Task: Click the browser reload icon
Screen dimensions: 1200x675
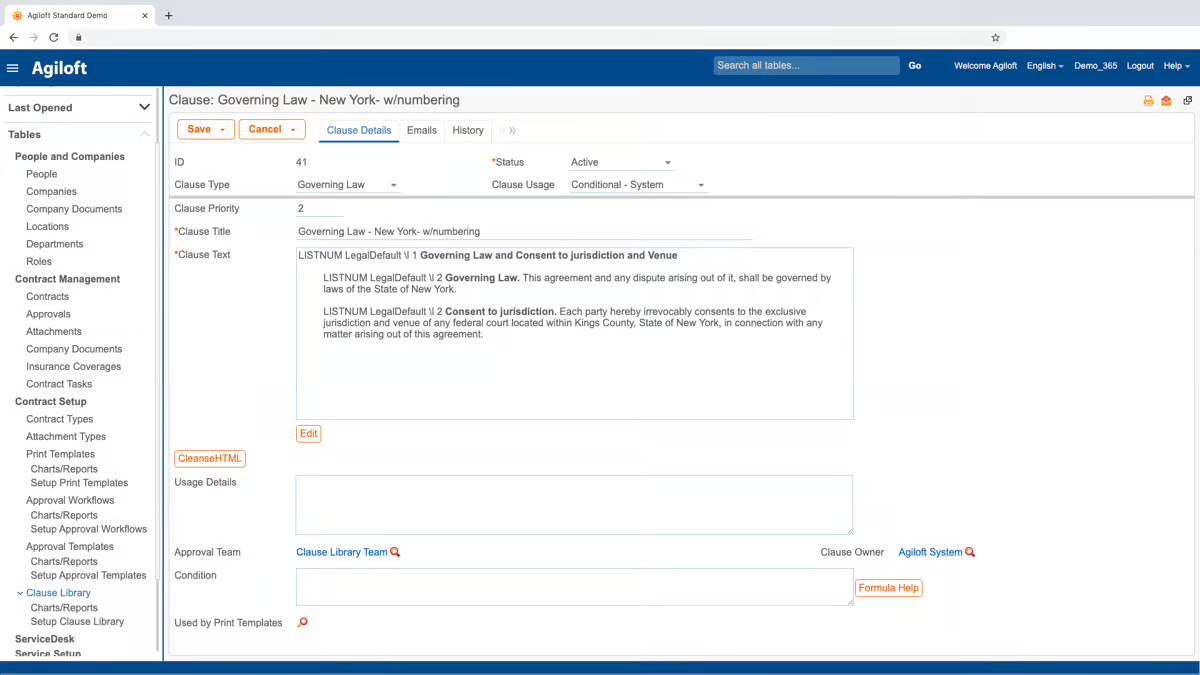Action: 53,37
